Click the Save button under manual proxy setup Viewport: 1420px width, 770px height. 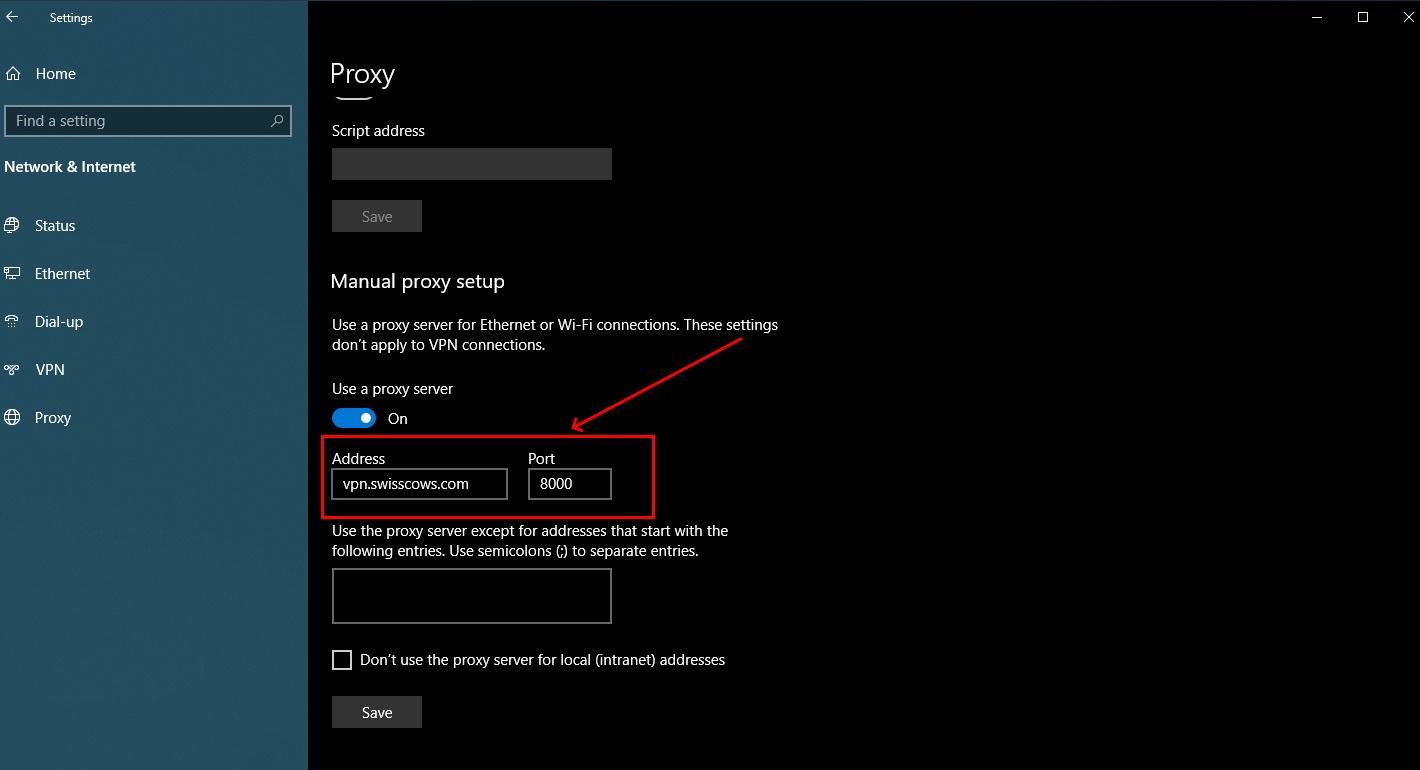[377, 712]
